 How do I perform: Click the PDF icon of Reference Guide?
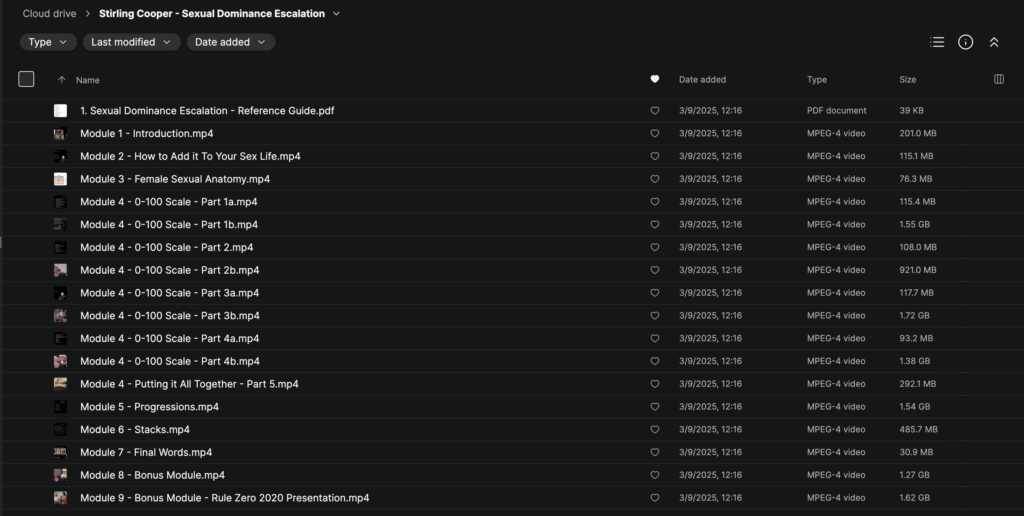point(61,111)
